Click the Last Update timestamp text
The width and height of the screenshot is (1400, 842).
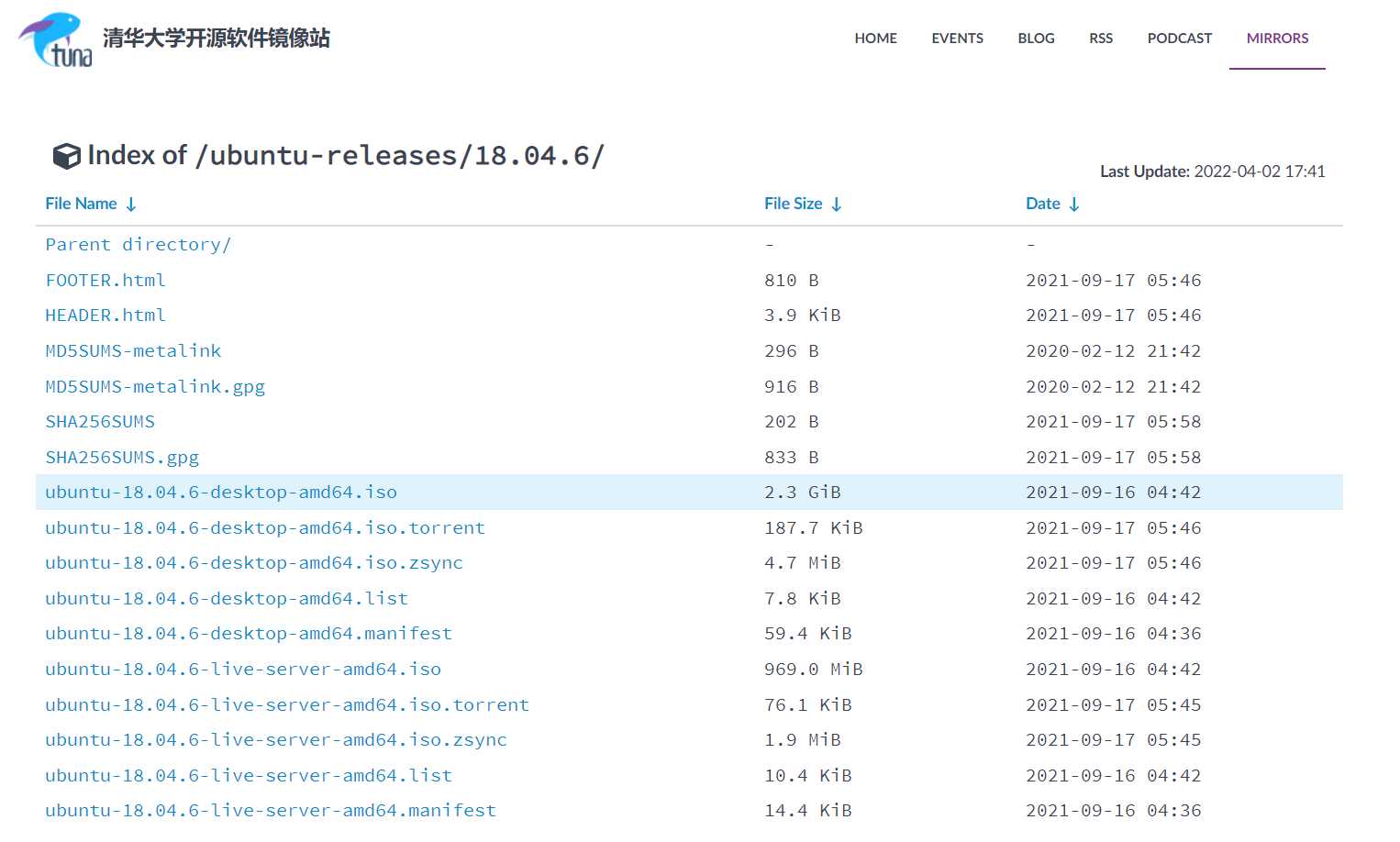[1212, 172]
